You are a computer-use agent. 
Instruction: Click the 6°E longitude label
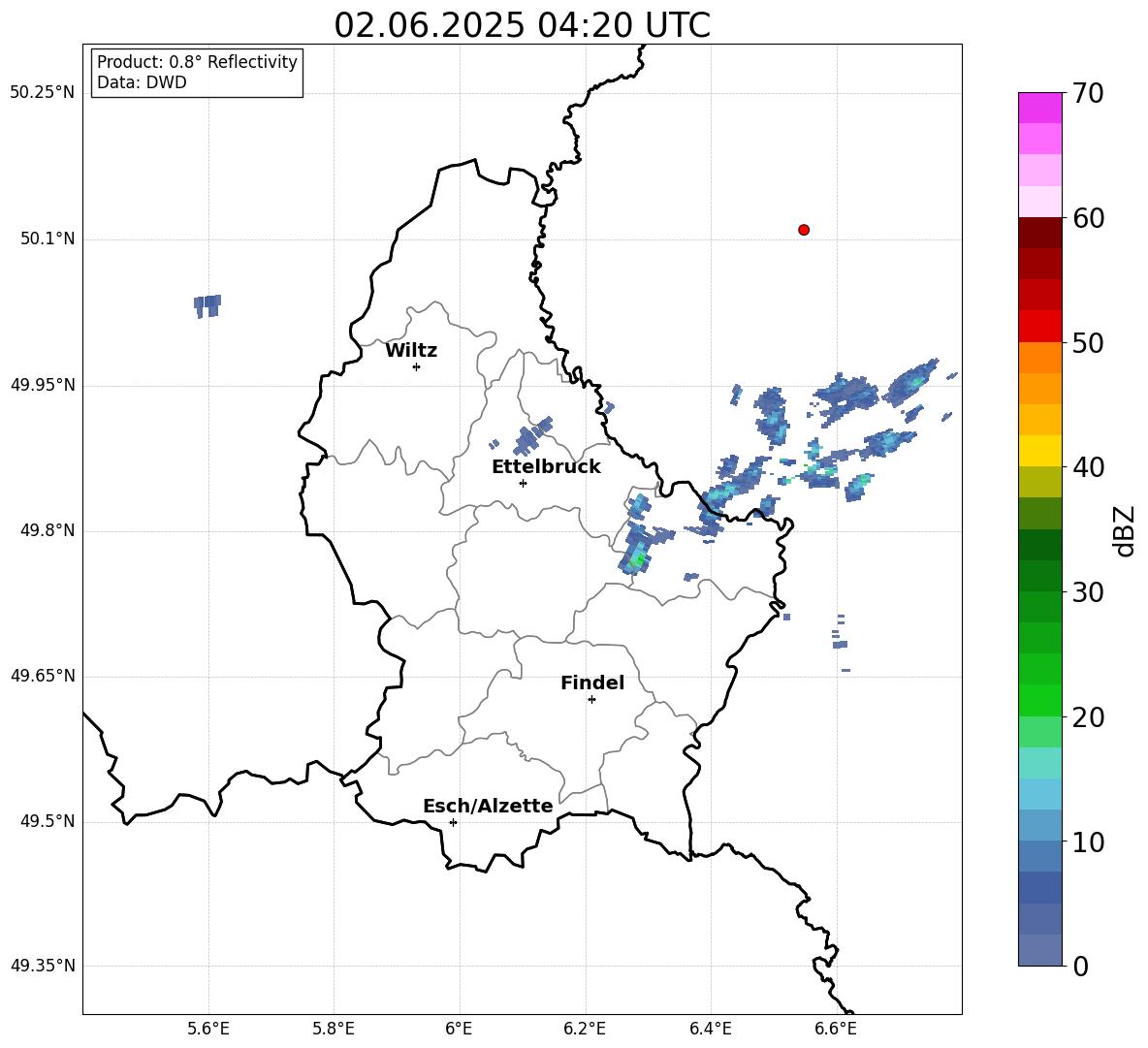tap(459, 1029)
